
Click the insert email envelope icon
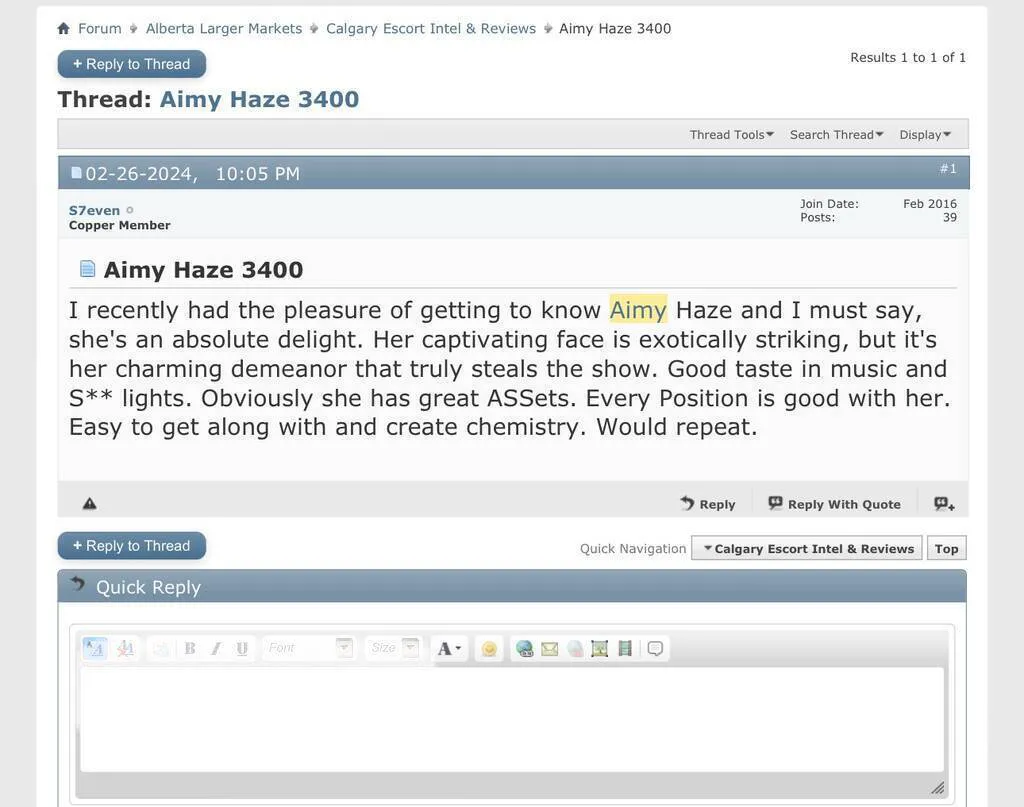[x=549, y=649]
